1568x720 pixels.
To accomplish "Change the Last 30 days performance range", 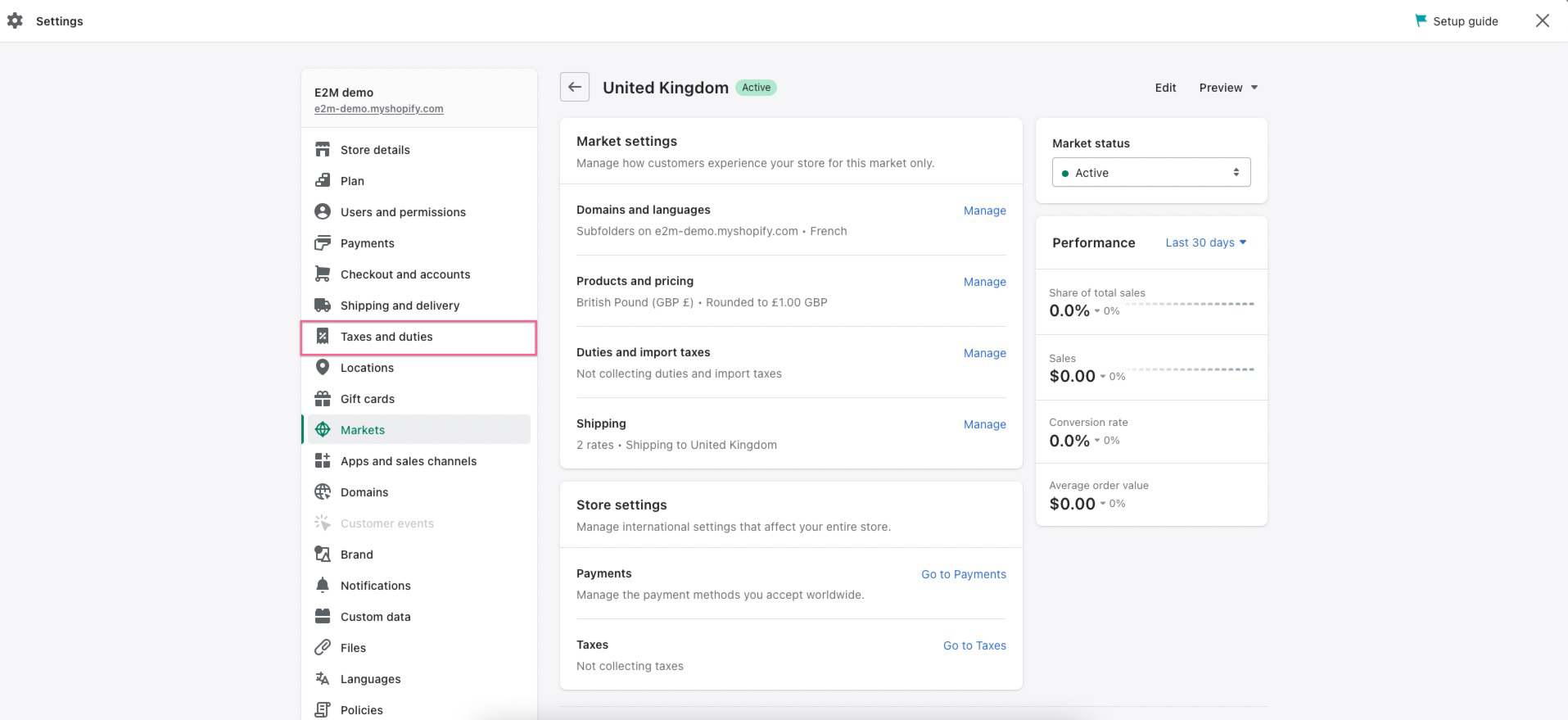I will 1205,242.
